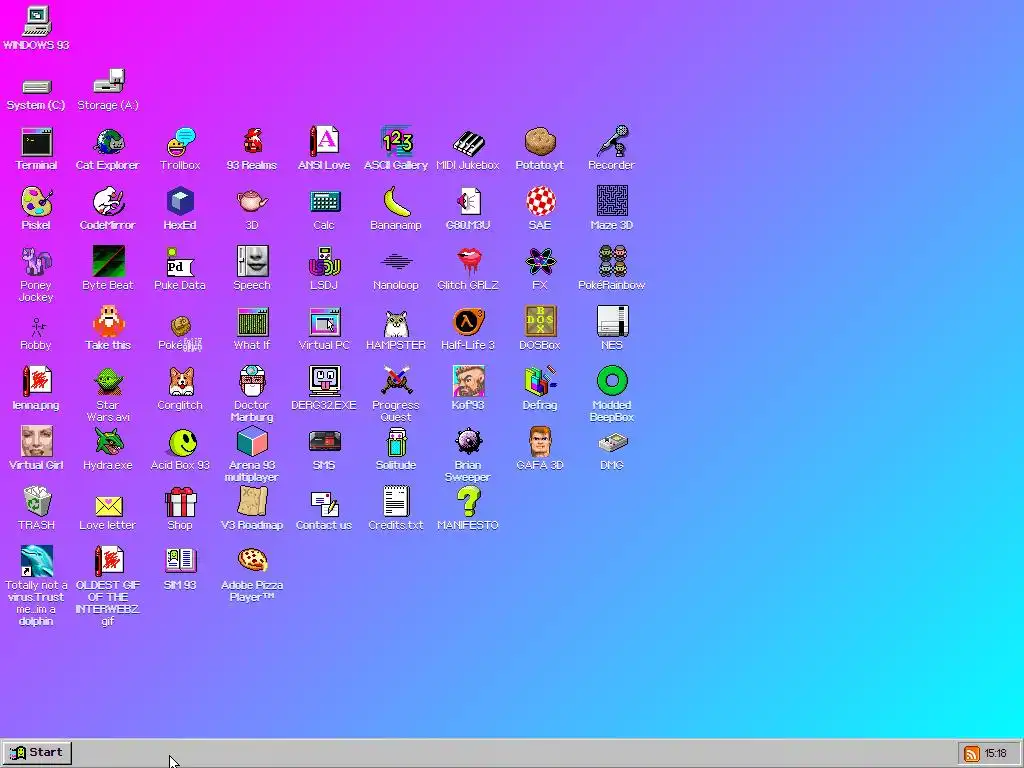The height and width of the screenshot is (768, 1024).
Task: Open Brian Sweeper mine icon
Action: click(468, 441)
